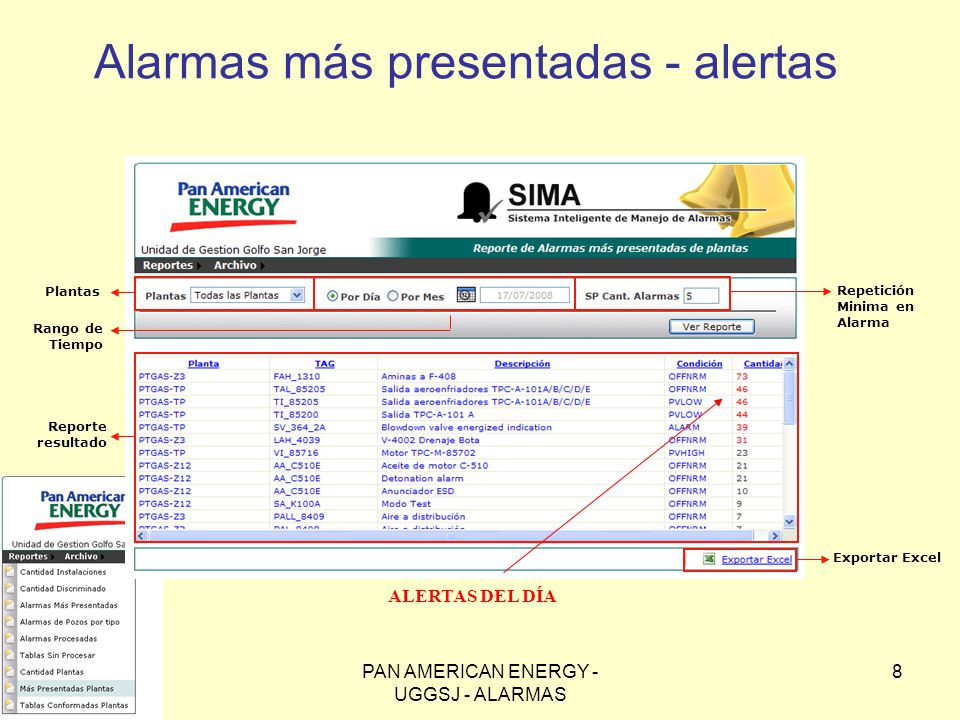Click icon next to Cantidad Instalaciones
Screen dimensions: 960x720
(10, 572)
